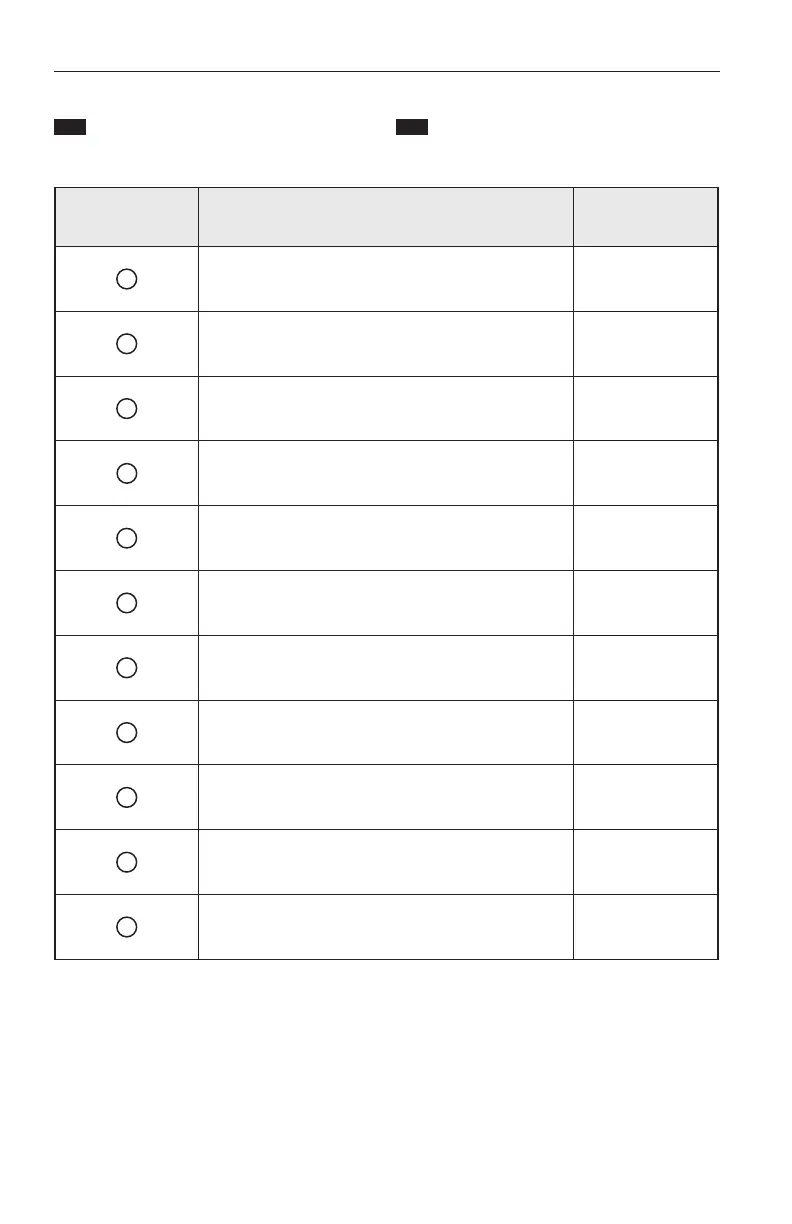792x1224 pixels.
Task: Choose the circle in the fourth row
Action: click(126, 473)
